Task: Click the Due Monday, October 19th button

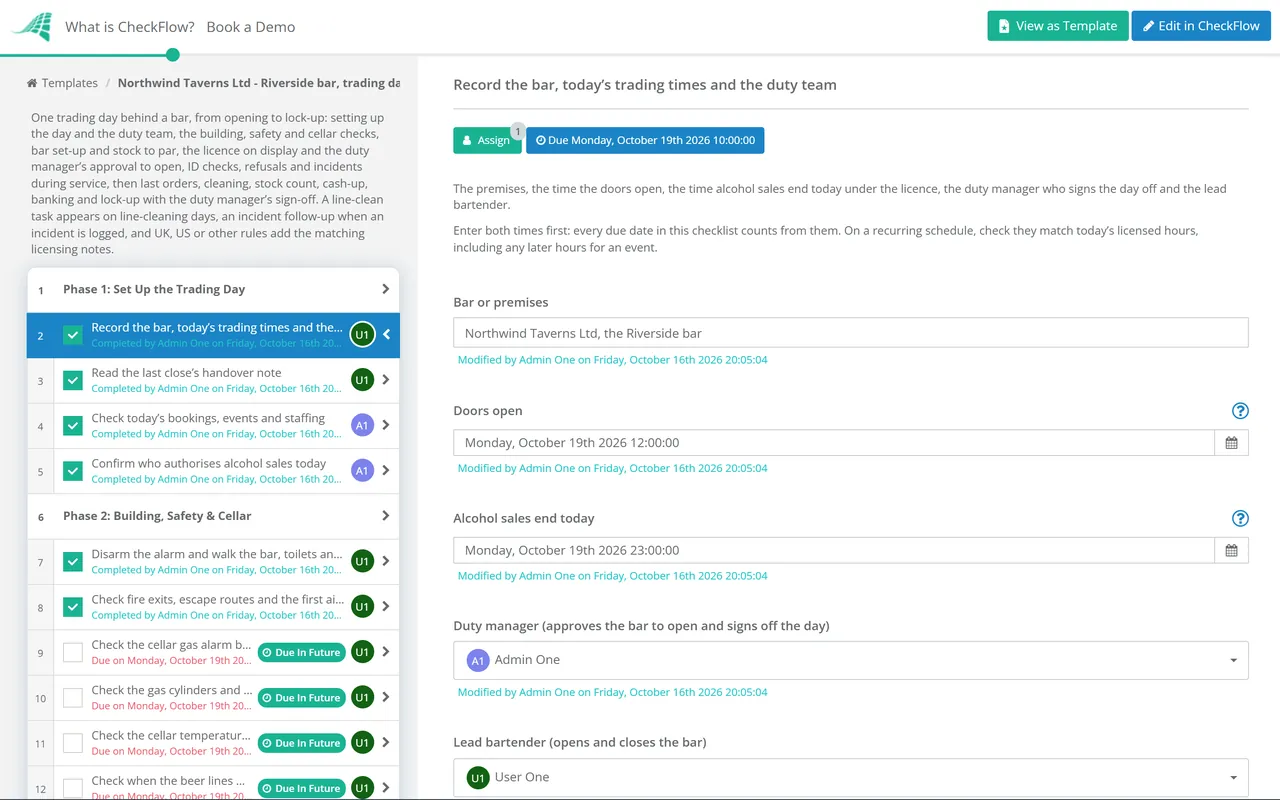Action: 645,140
